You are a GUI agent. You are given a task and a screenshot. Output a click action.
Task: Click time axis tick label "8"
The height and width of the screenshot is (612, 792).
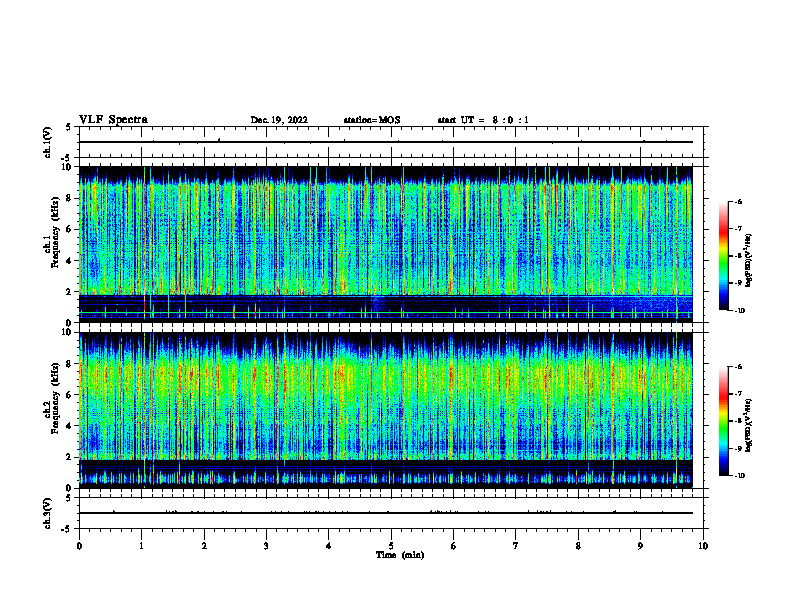(578, 546)
